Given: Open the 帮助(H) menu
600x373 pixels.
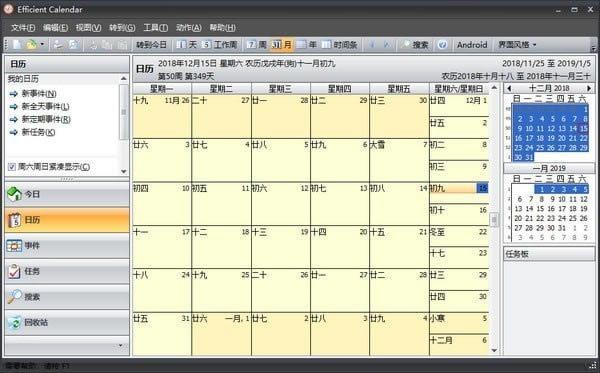Looking at the screenshot, I should (222, 28).
